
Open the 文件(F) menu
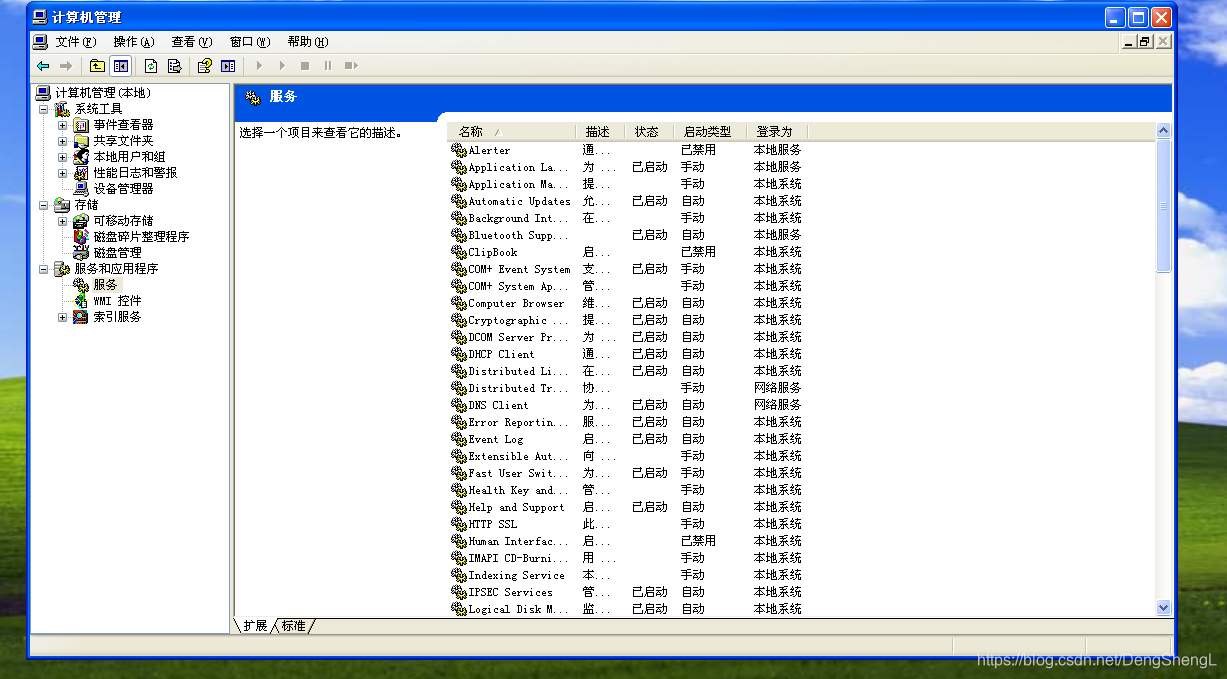pyautogui.click(x=76, y=42)
